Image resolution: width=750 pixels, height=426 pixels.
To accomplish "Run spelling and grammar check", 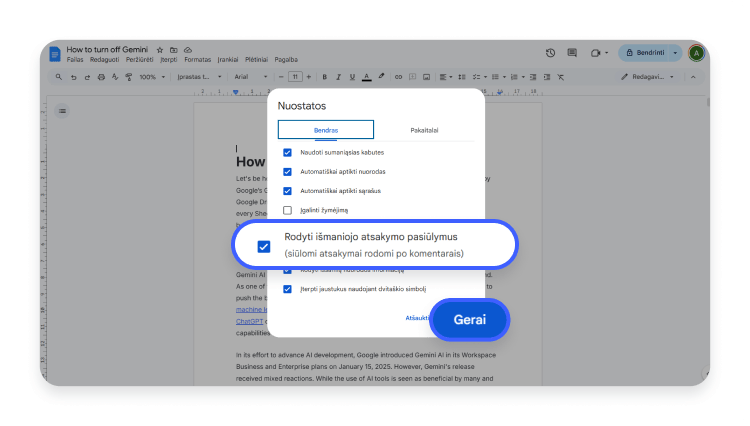I will point(115,77).
